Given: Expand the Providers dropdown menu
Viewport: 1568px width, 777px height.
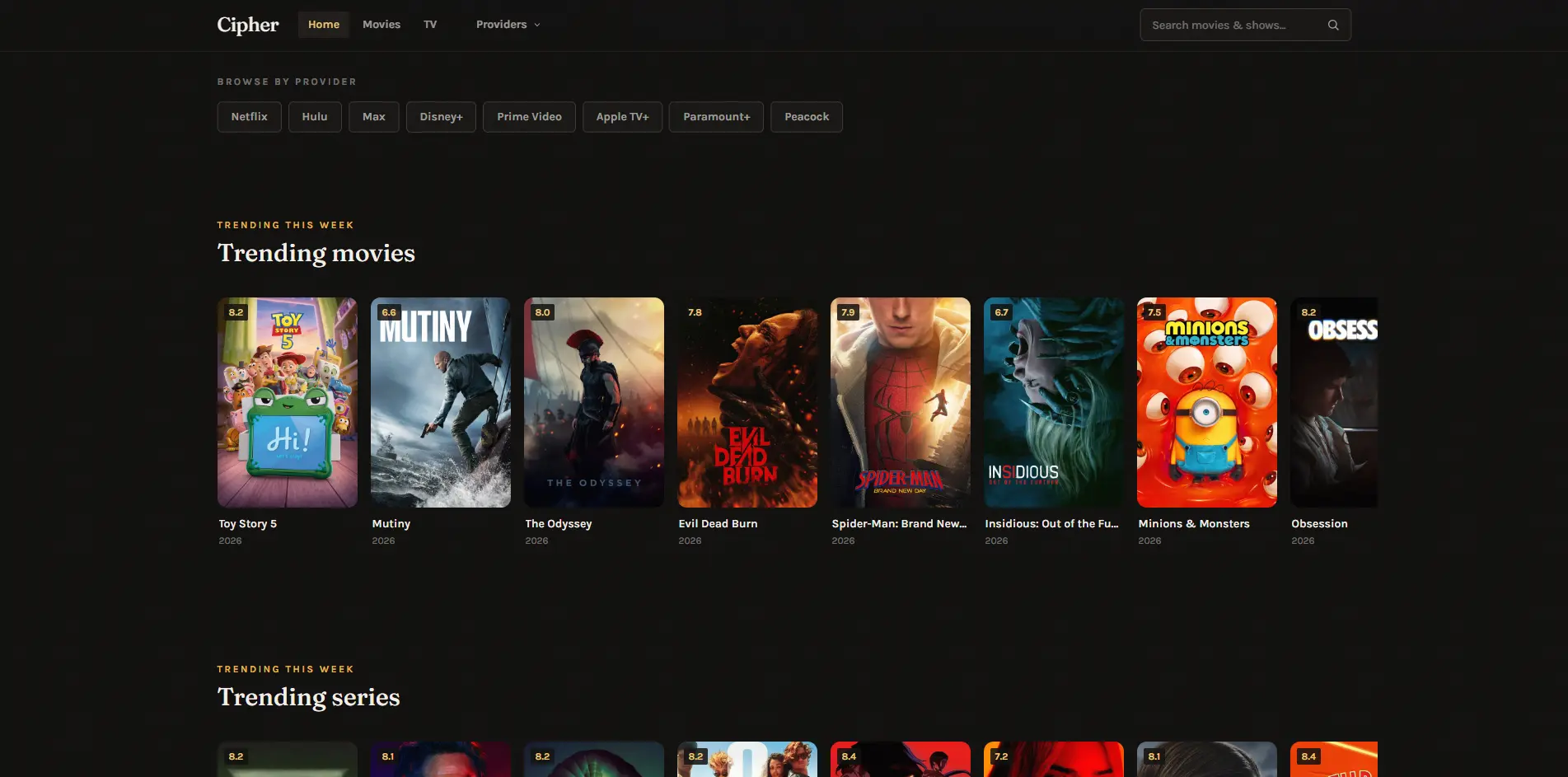Looking at the screenshot, I should [x=508, y=25].
